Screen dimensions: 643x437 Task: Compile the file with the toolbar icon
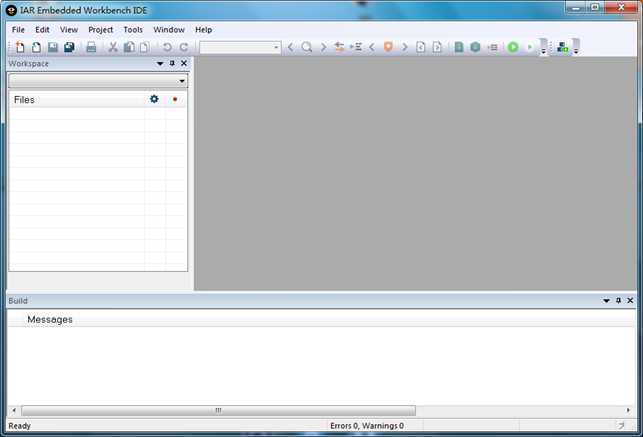(x=459, y=47)
